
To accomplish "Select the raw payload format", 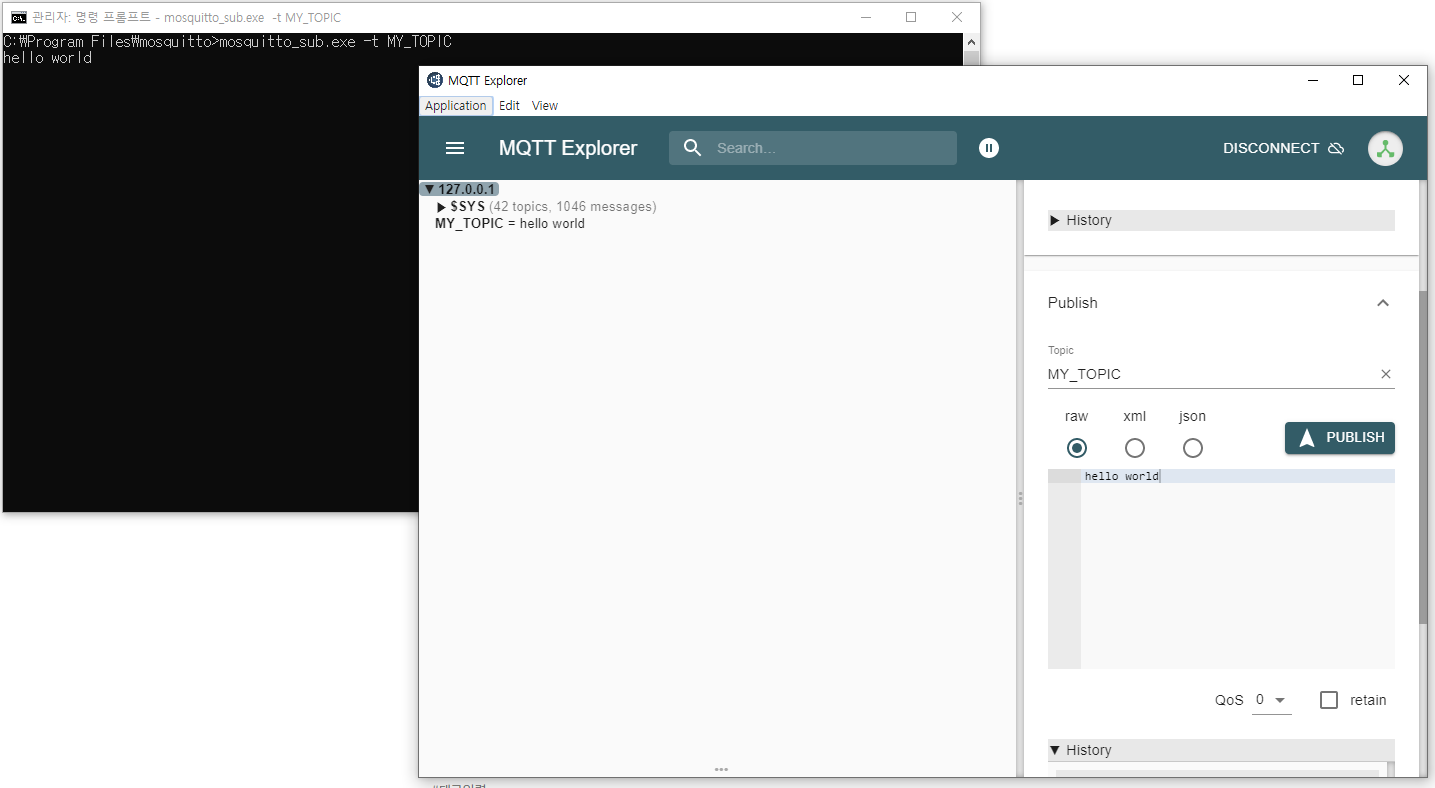I will 1077,448.
